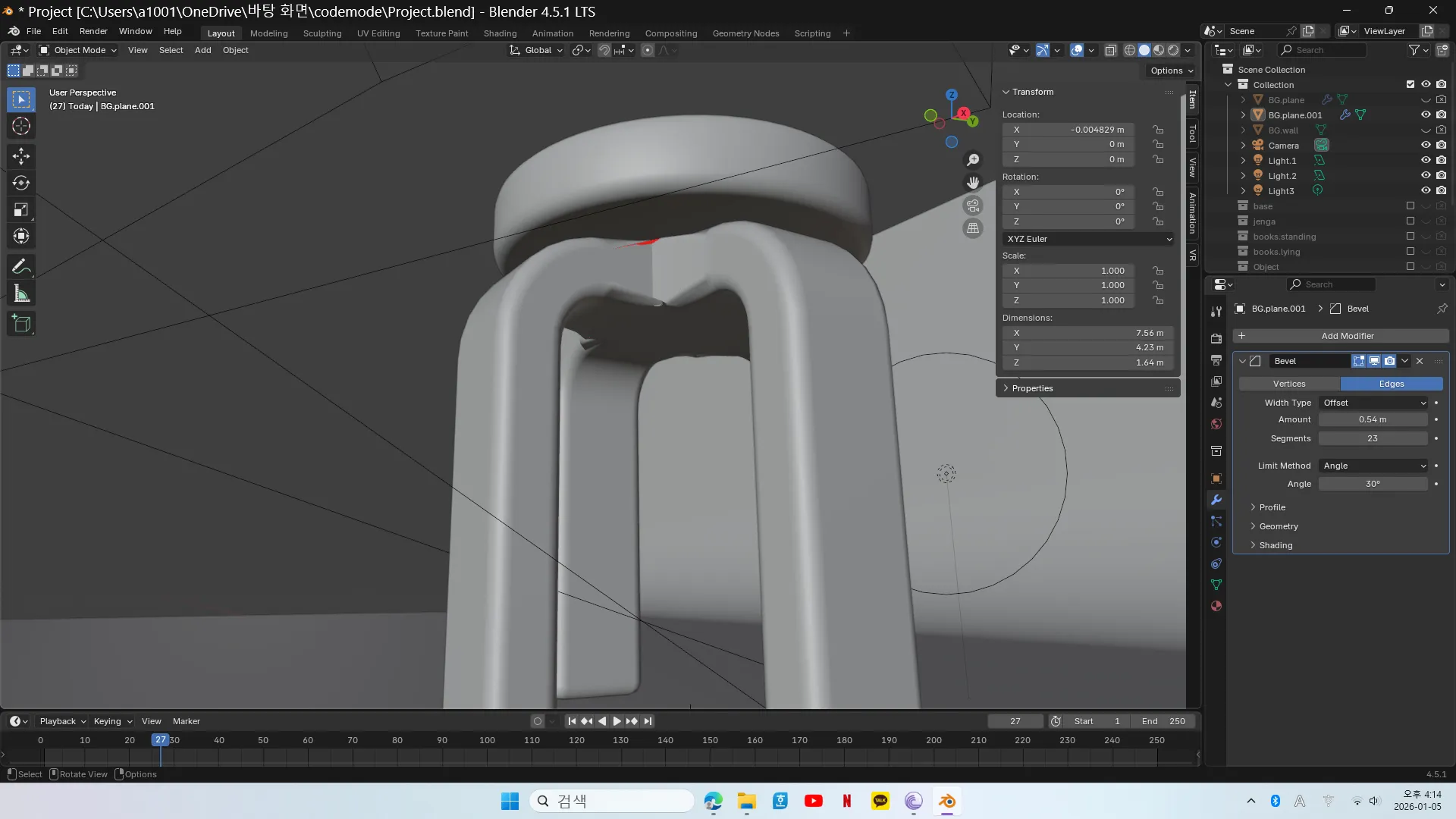The width and height of the screenshot is (1456, 819).
Task: Disable Camera rendering in outliner
Action: click(x=1442, y=146)
